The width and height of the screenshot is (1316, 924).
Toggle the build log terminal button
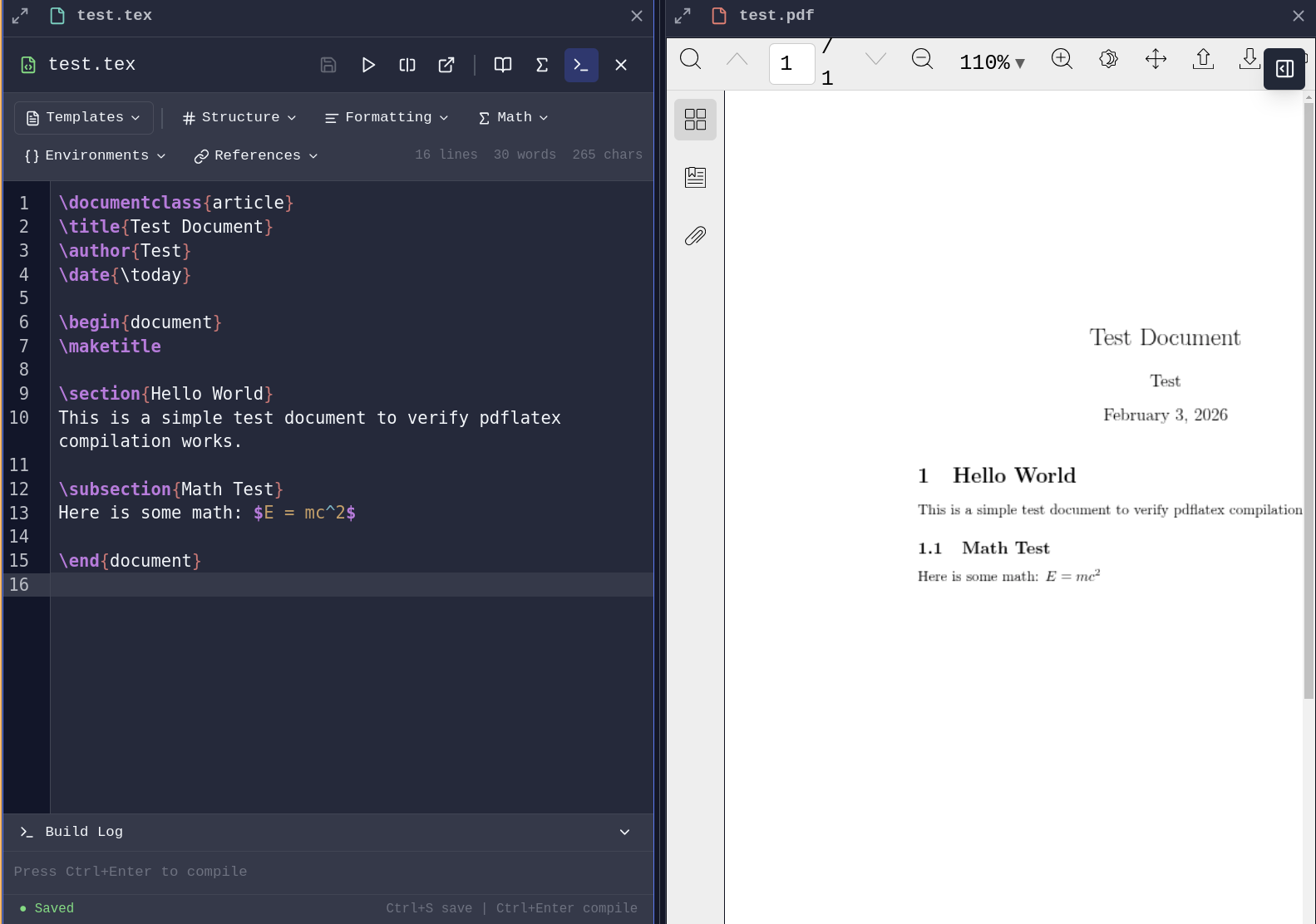581,65
